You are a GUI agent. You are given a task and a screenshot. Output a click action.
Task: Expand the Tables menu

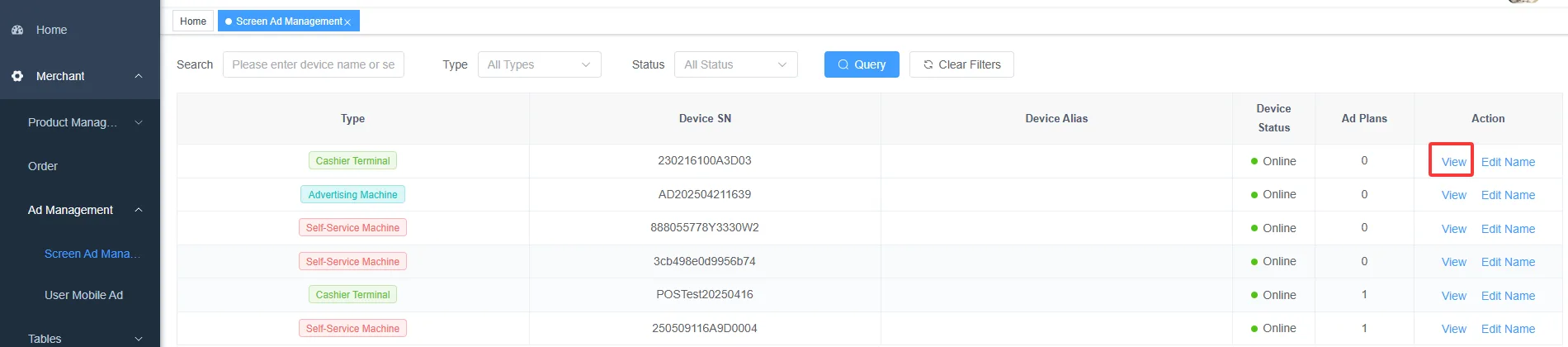[x=139, y=339]
